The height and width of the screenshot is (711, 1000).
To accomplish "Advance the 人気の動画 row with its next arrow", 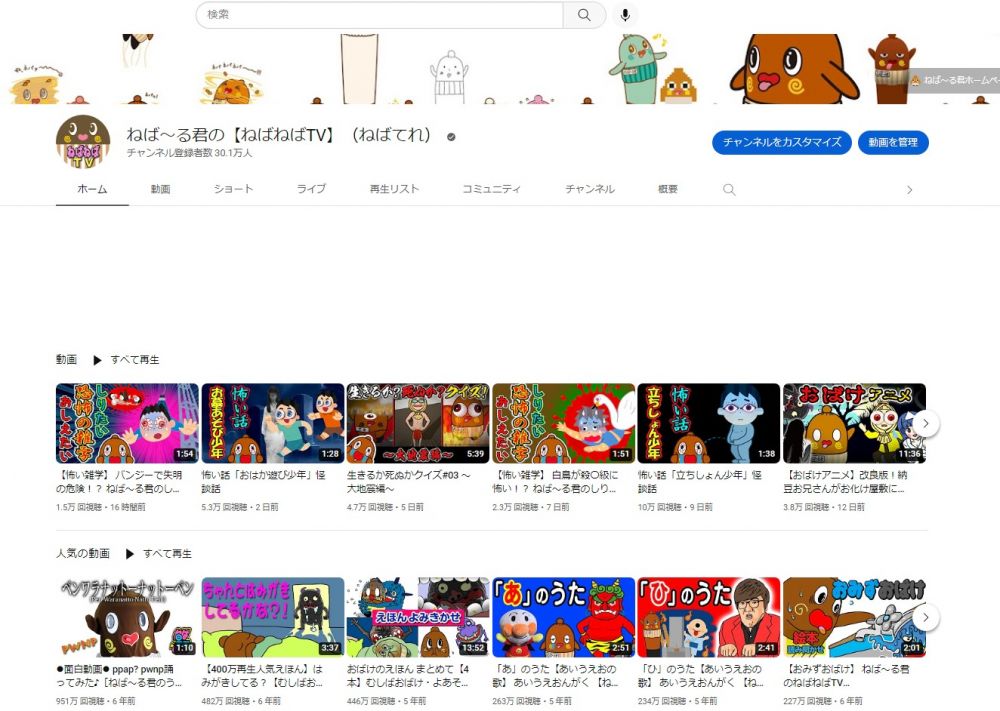I will (x=926, y=617).
